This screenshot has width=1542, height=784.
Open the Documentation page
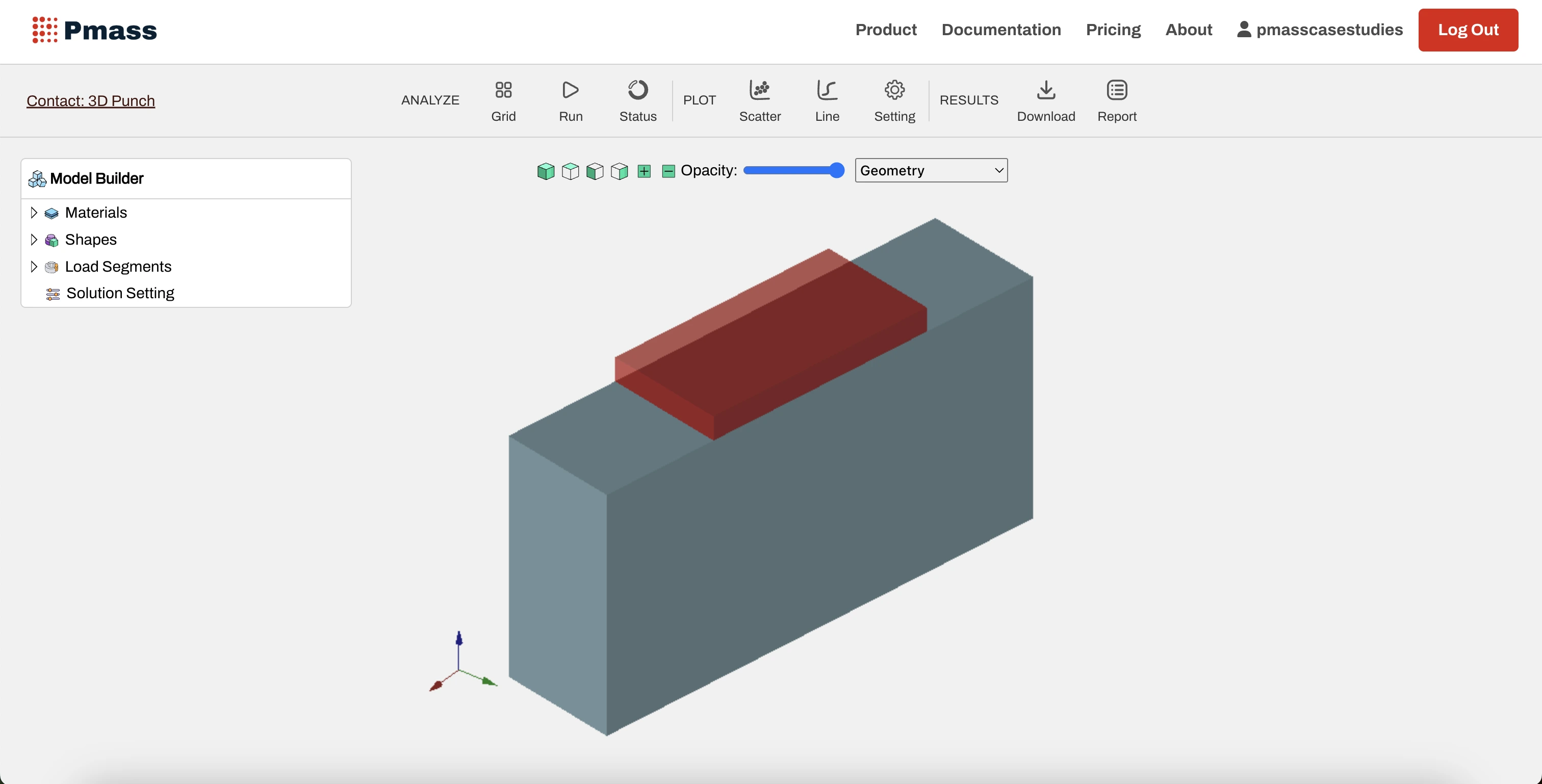point(1001,30)
